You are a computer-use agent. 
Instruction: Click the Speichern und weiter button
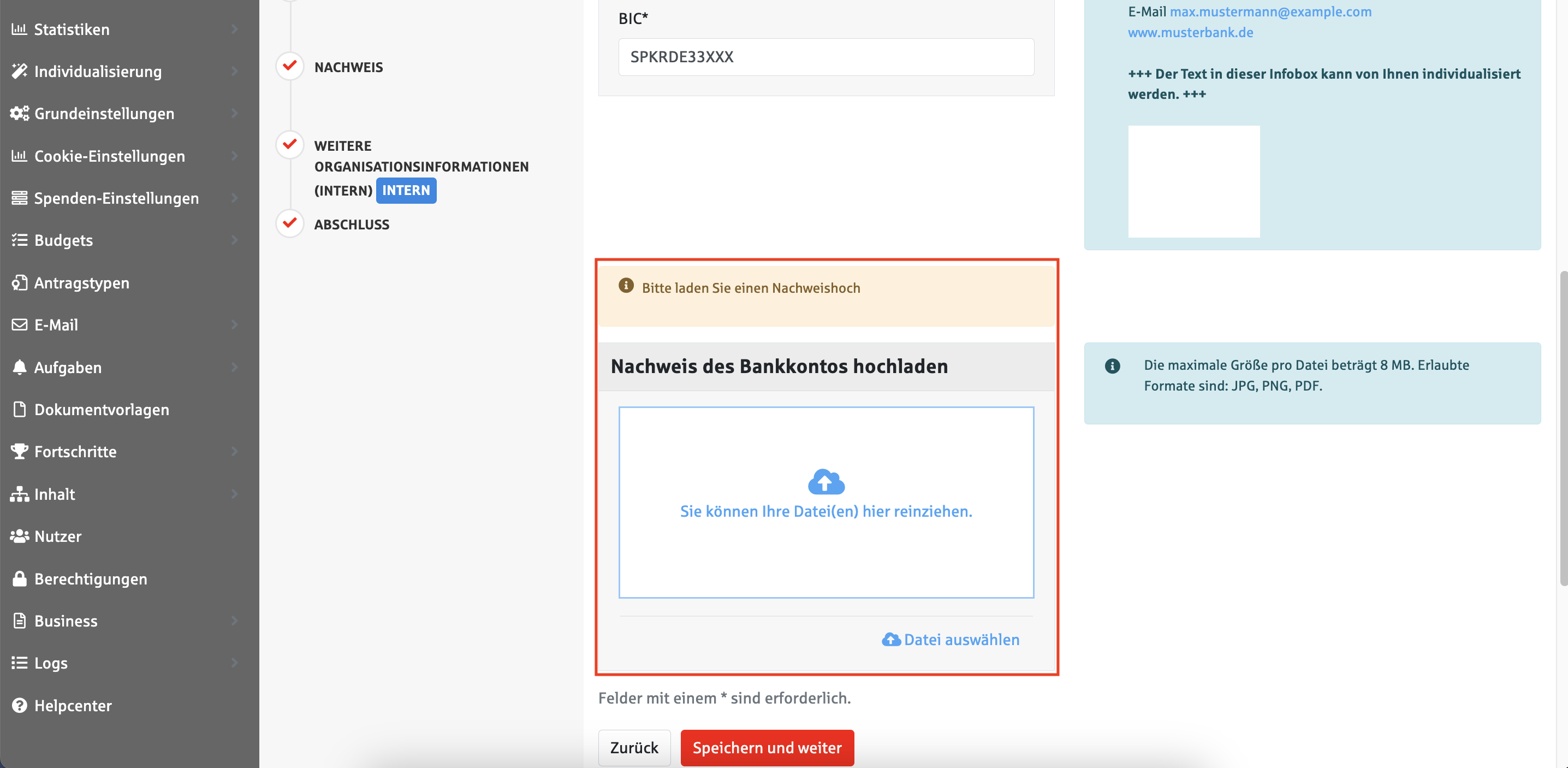coord(767,747)
